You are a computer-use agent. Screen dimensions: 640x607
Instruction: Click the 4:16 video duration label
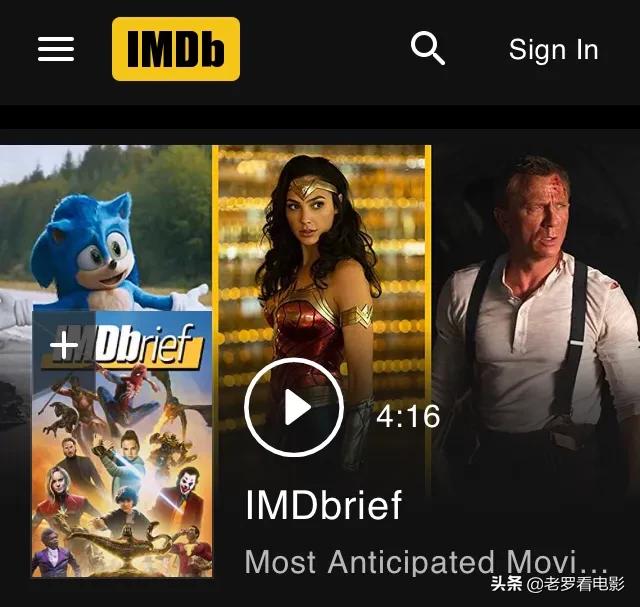coord(408,417)
